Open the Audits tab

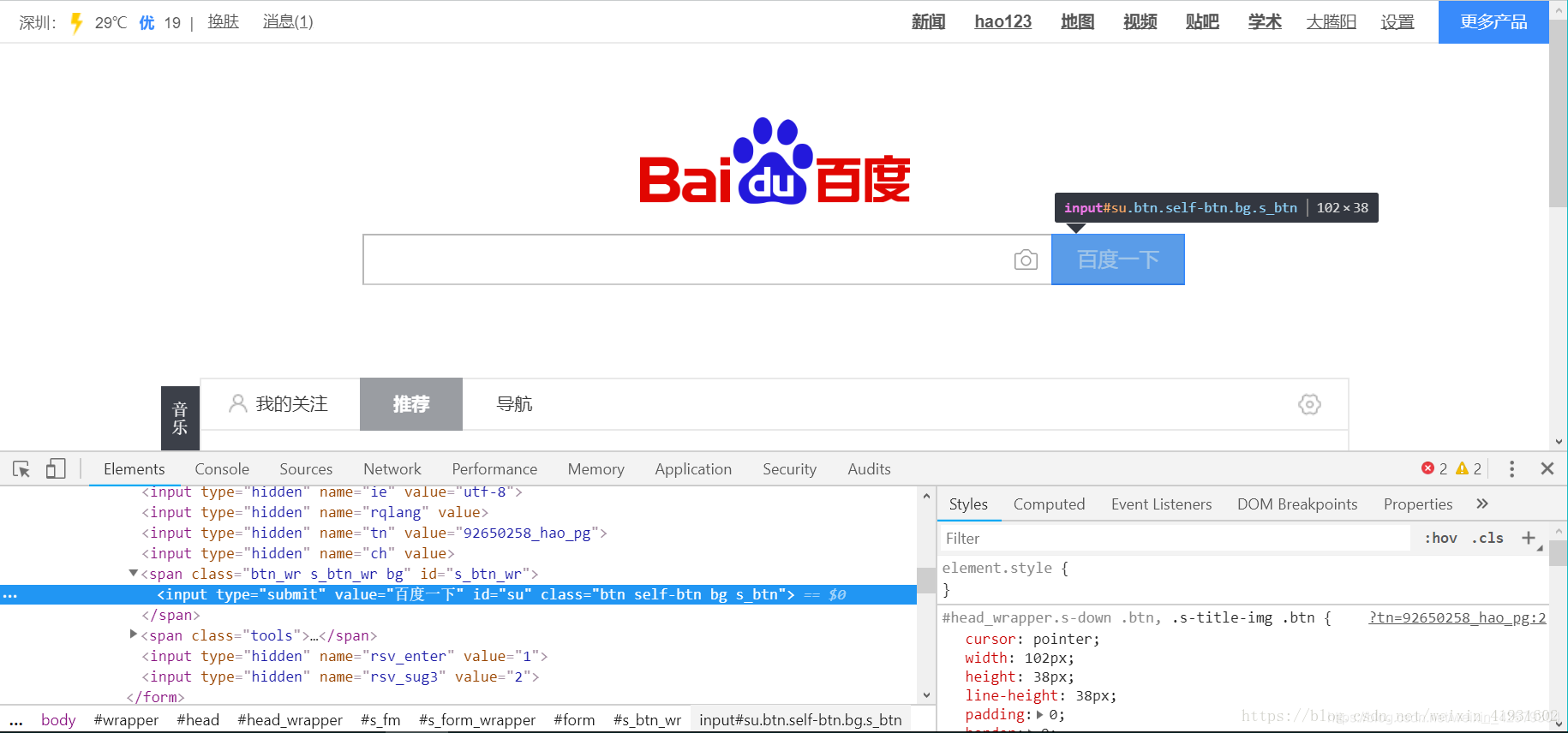(869, 469)
